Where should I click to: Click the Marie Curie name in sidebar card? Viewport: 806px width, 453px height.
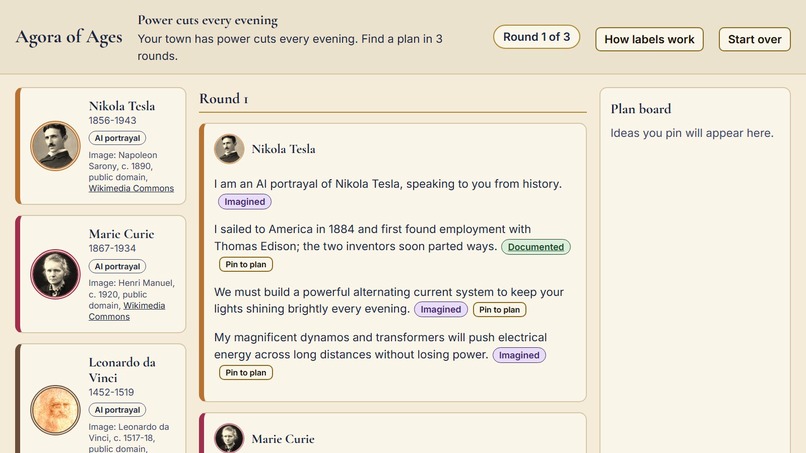click(x=121, y=234)
